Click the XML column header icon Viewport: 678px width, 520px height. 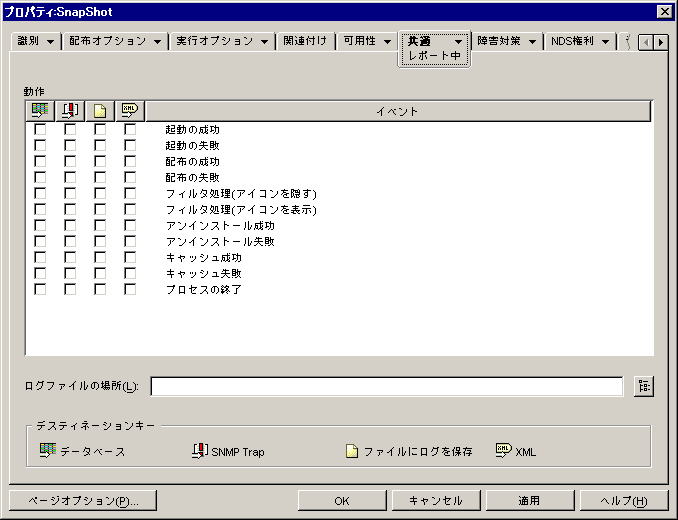[130, 111]
